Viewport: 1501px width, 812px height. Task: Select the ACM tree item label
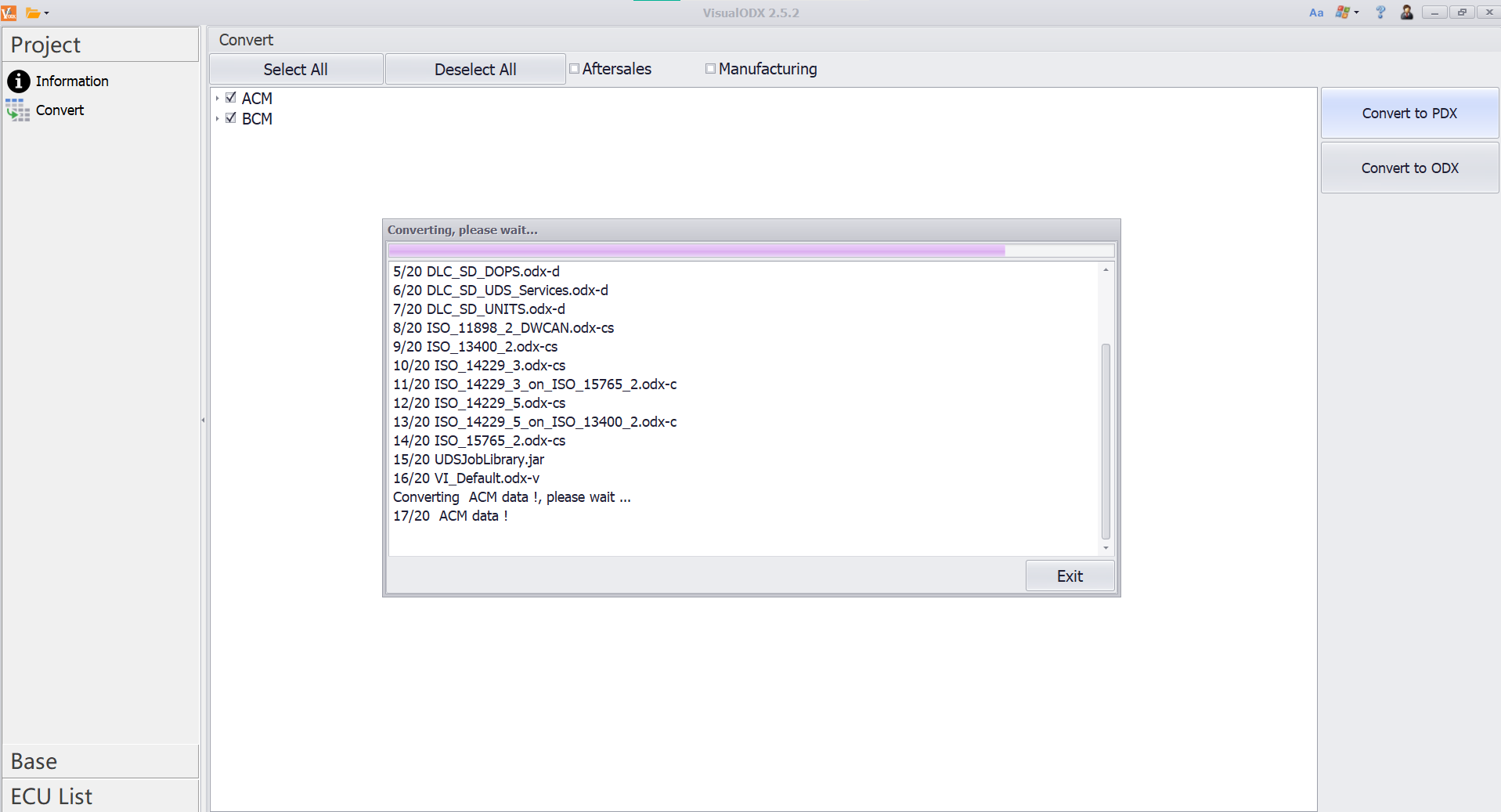(257, 99)
